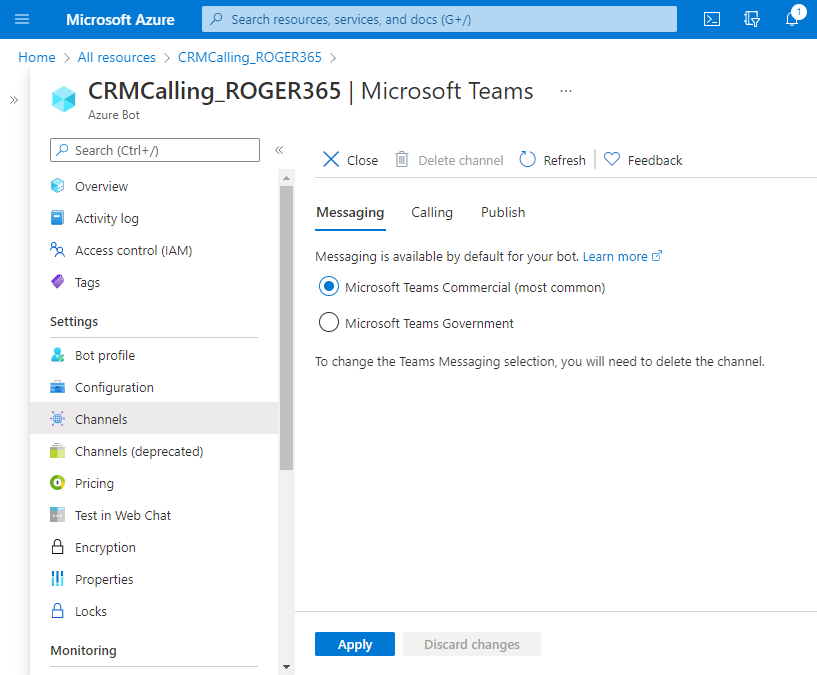Open the Azure portal hamburger menu

pos(22,19)
